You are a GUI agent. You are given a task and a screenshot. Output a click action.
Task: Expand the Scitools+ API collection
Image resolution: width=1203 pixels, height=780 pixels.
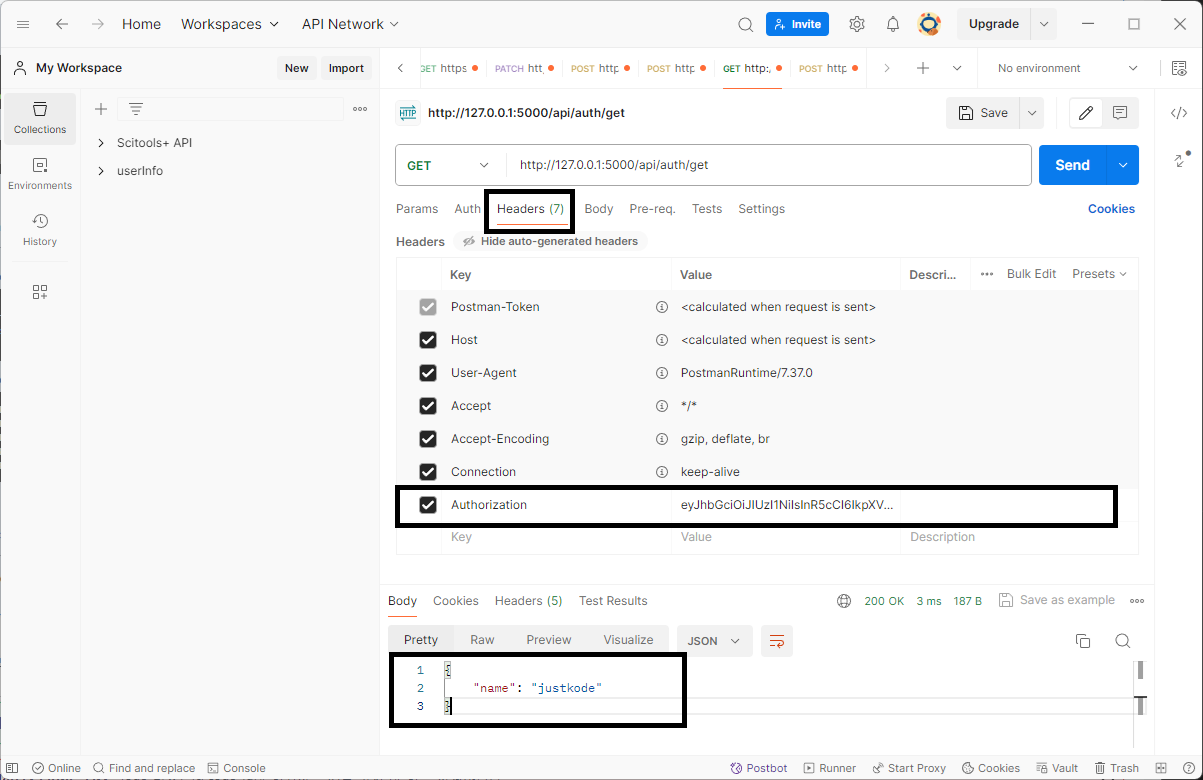[x=101, y=143]
